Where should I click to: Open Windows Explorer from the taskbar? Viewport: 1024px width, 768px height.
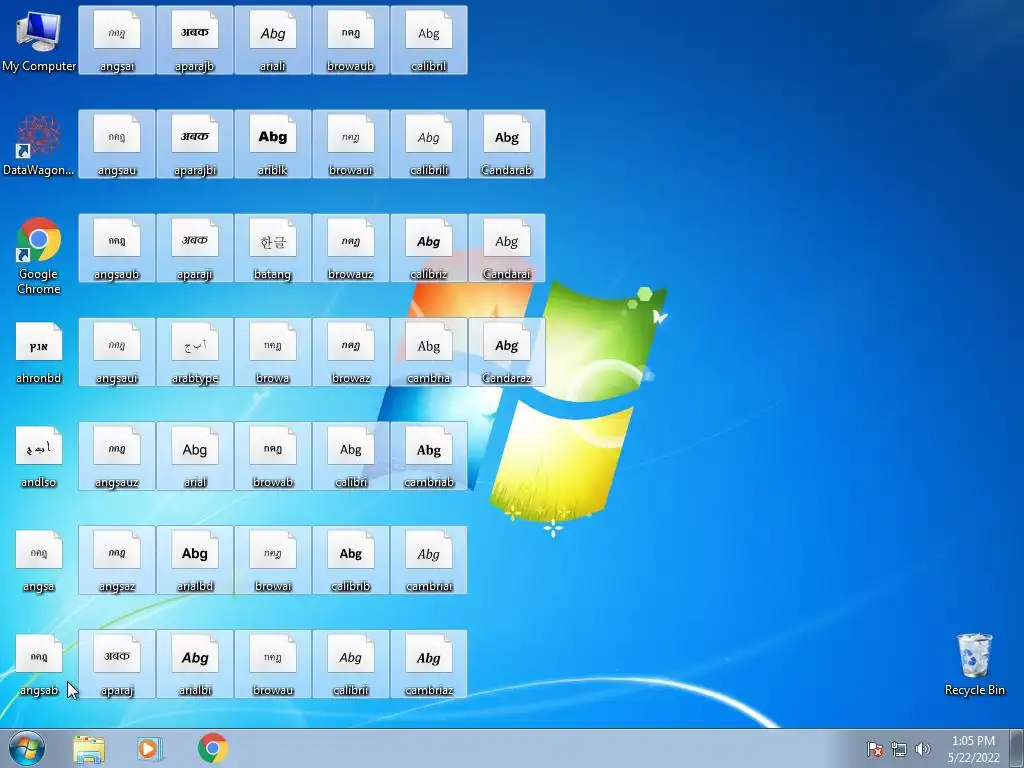[89, 748]
